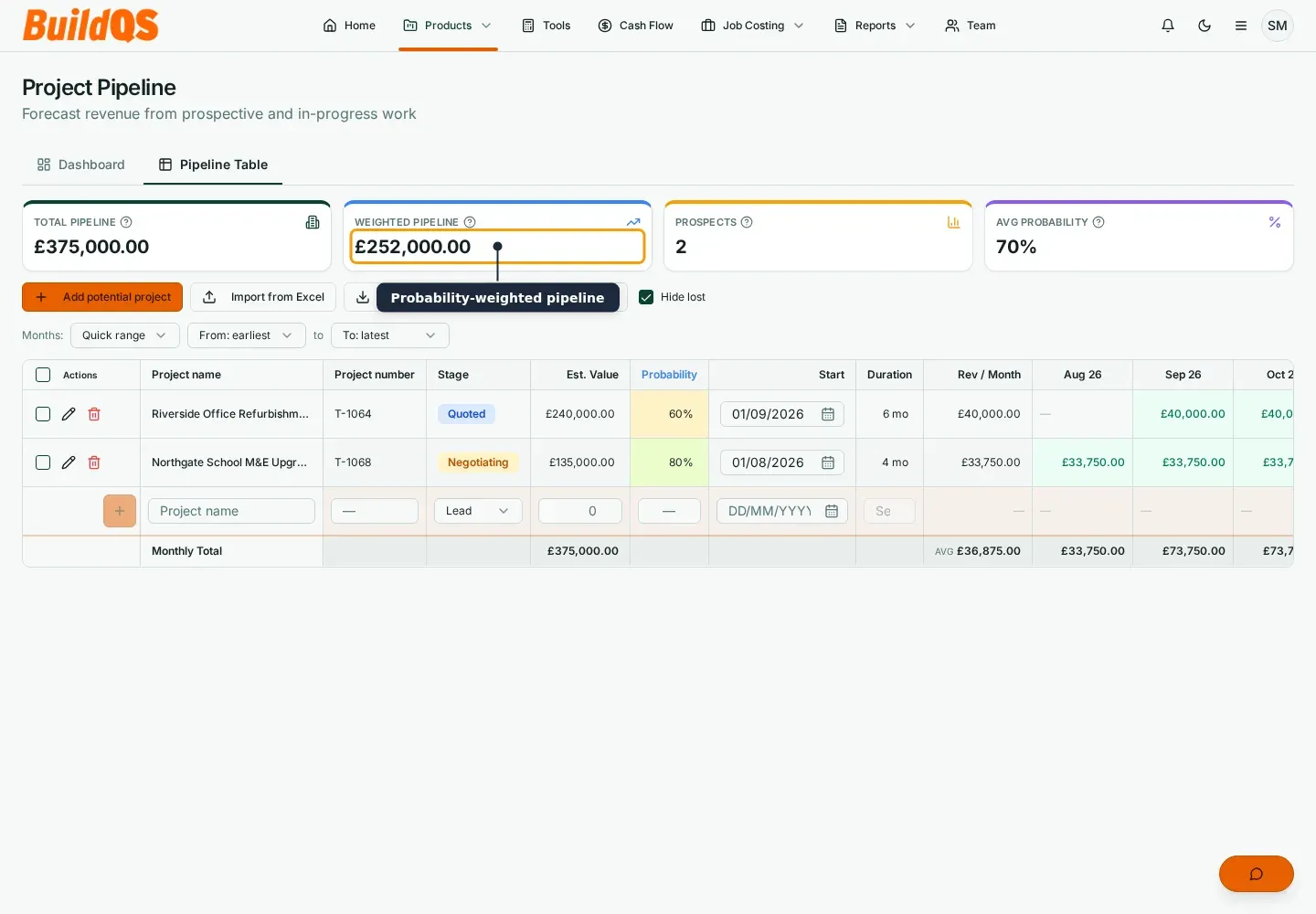1316x914 pixels.
Task: Delete the Riverside Office Refurbishment row
Action: [94, 414]
